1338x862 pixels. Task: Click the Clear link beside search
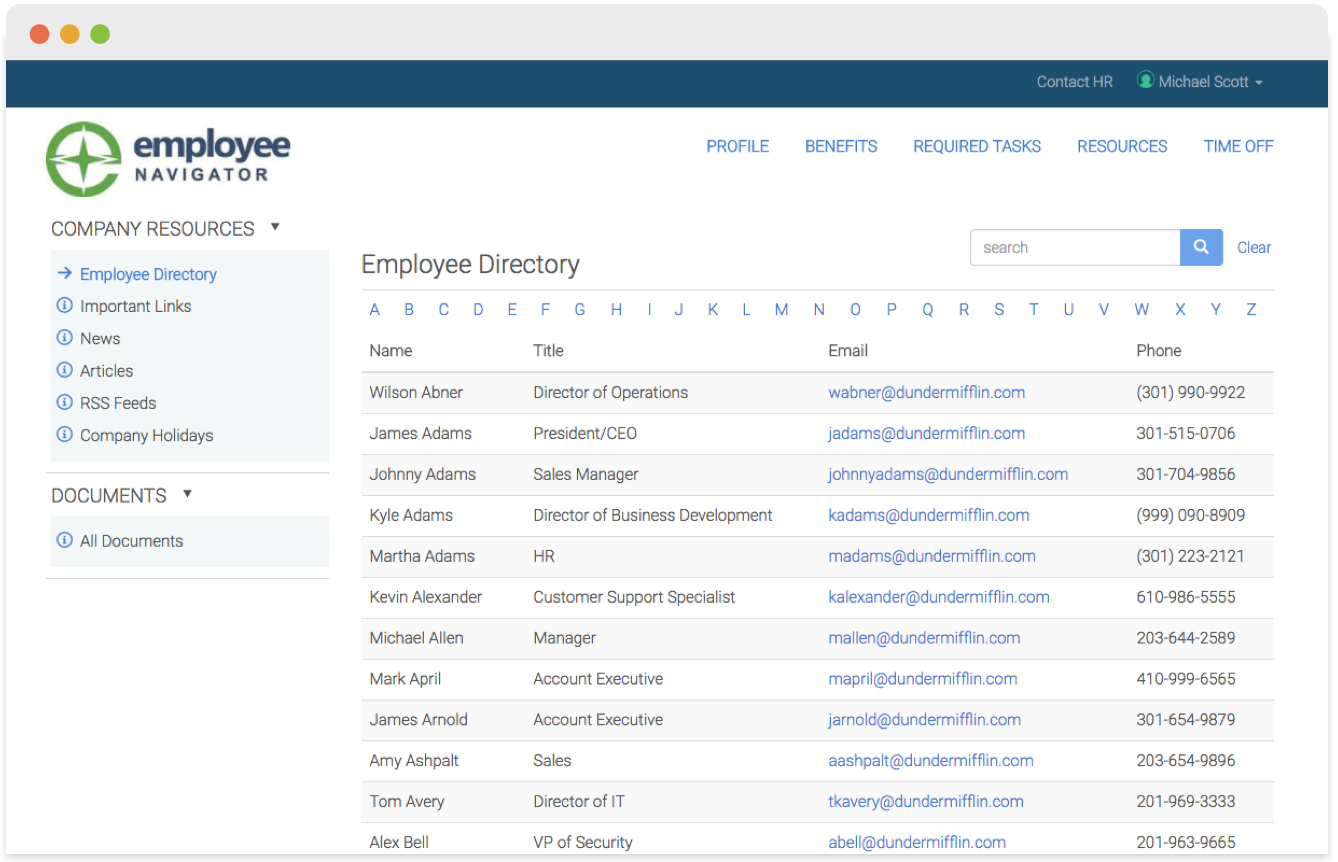(1254, 247)
